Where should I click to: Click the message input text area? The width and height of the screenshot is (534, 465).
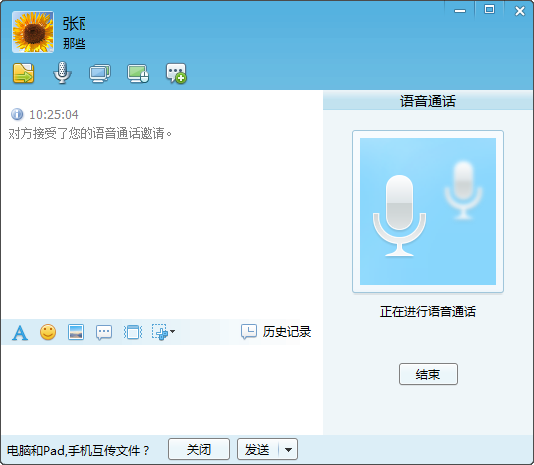pos(162,389)
